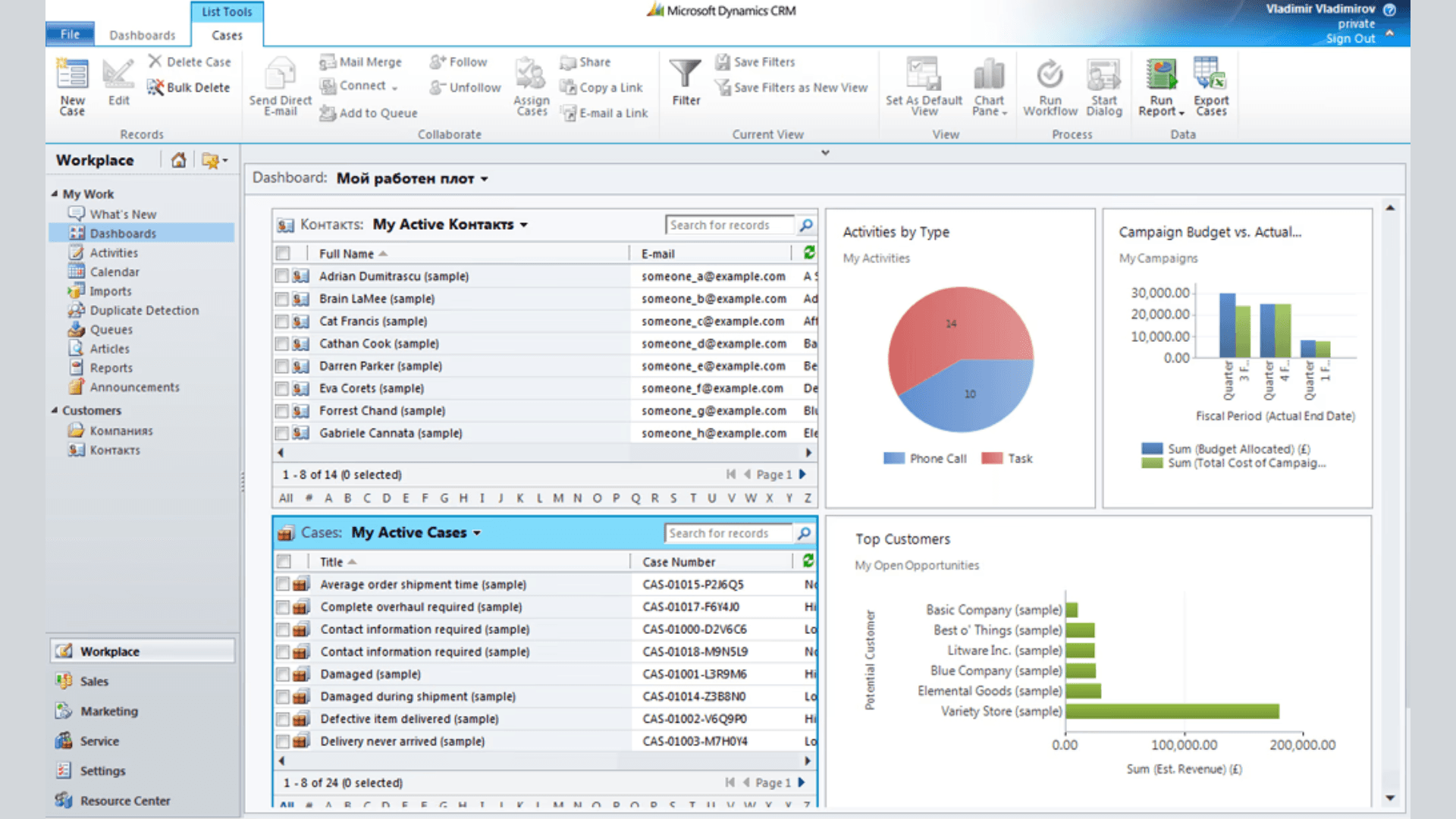Image resolution: width=1456 pixels, height=819 pixels.
Task: Tick the checkbox for Average order shipment time
Action: tap(283, 584)
